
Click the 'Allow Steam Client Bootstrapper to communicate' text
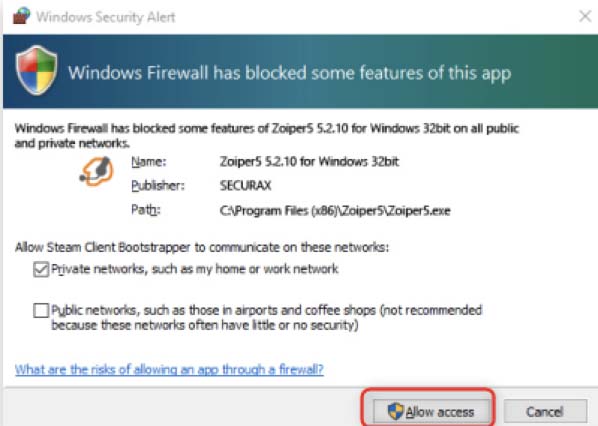pyautogui.click(x=202, y=248)
